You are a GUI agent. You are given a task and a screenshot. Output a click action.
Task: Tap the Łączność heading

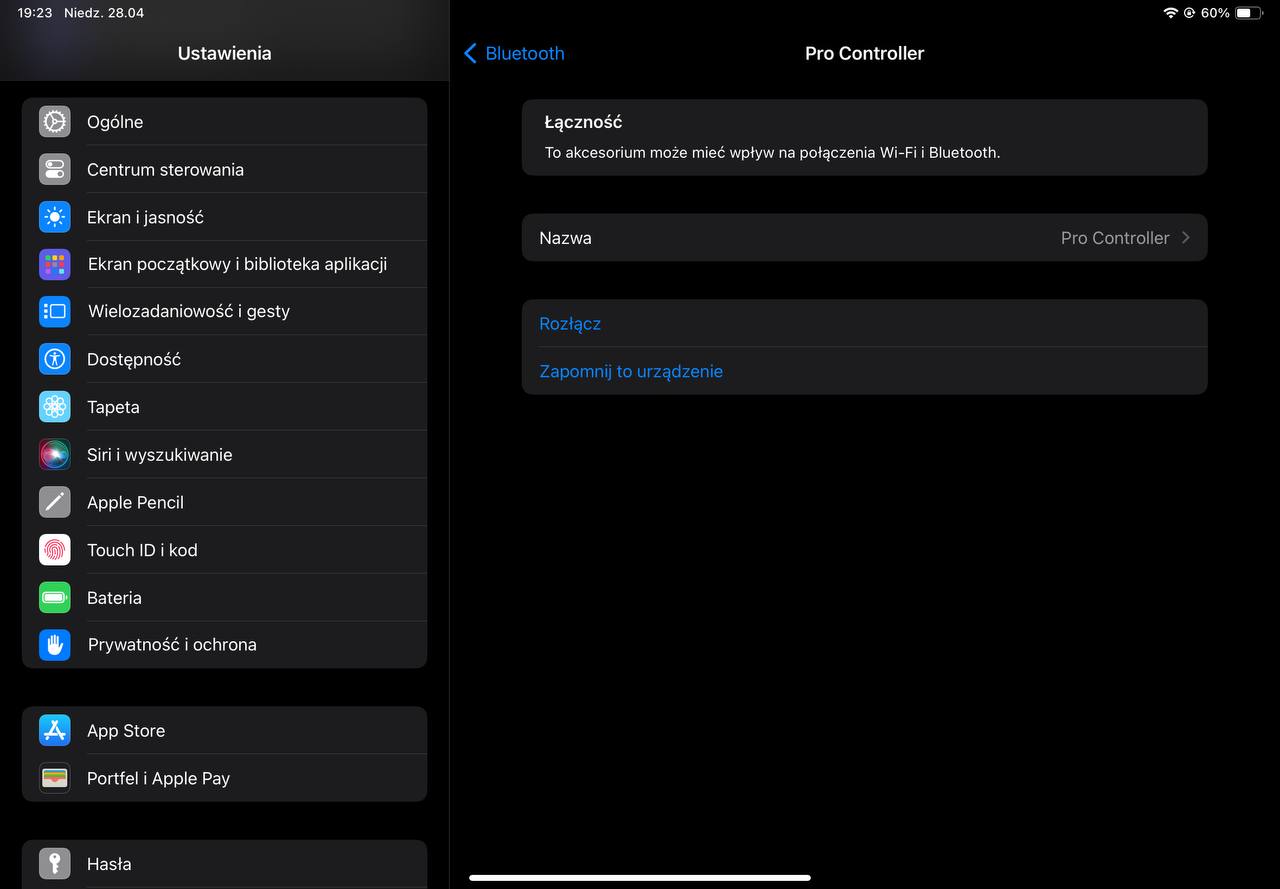pos(583,122)
